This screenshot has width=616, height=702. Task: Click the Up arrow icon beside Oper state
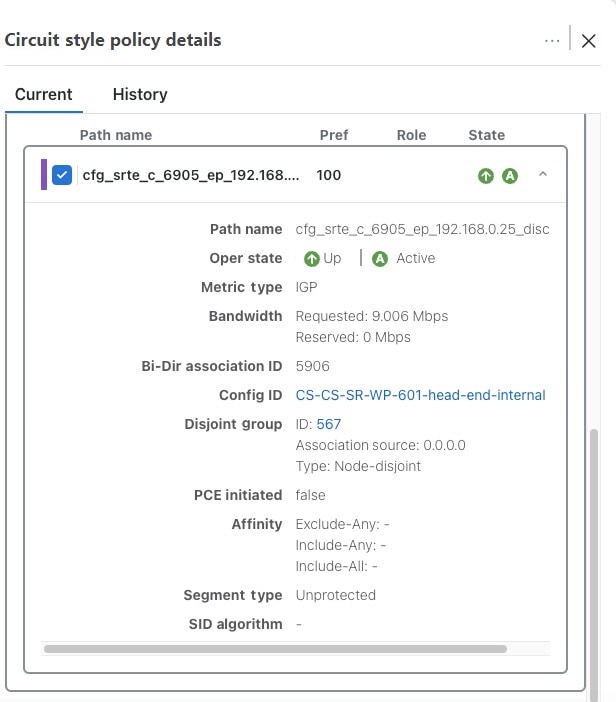(x=312, y=259)
